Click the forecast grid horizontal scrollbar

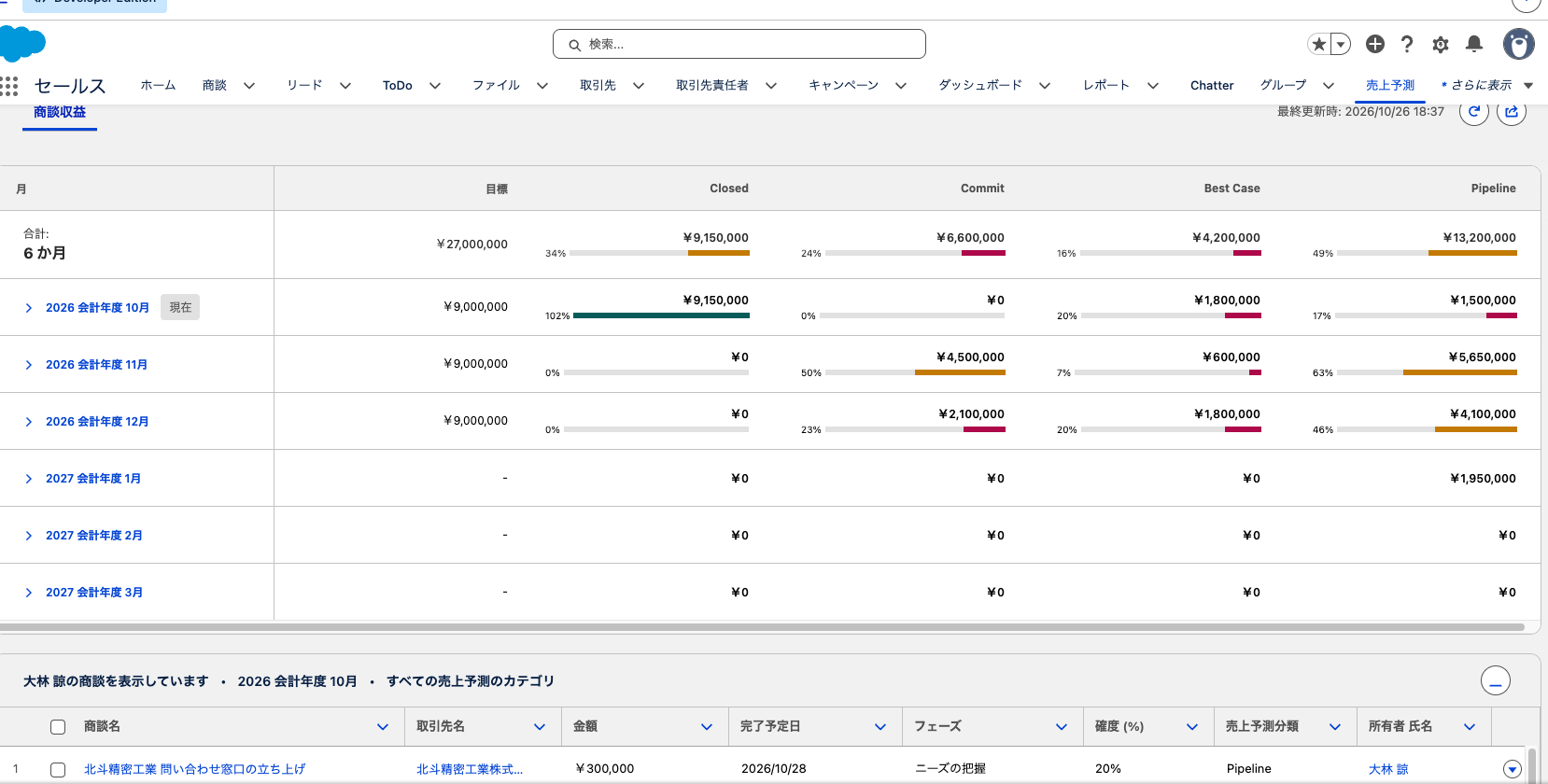tap(762, 627)
